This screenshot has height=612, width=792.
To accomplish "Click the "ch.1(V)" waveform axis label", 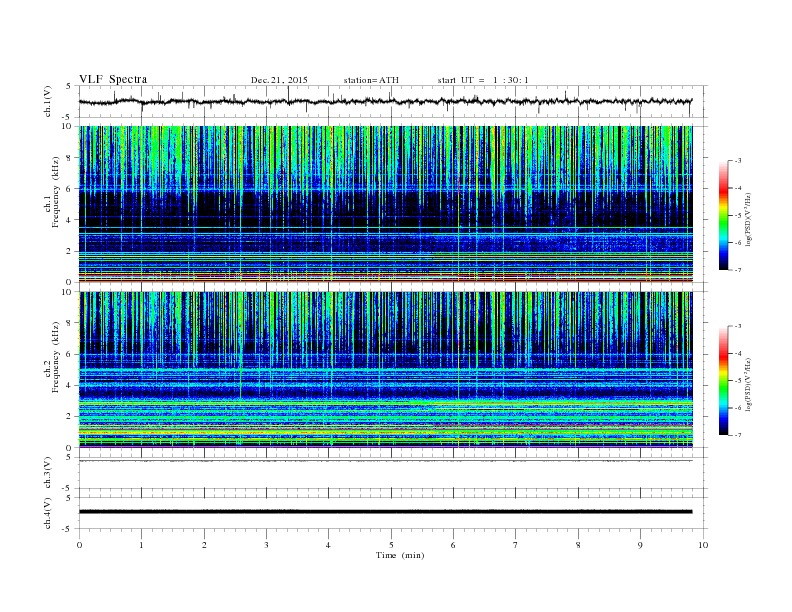I will coord(48,101).
